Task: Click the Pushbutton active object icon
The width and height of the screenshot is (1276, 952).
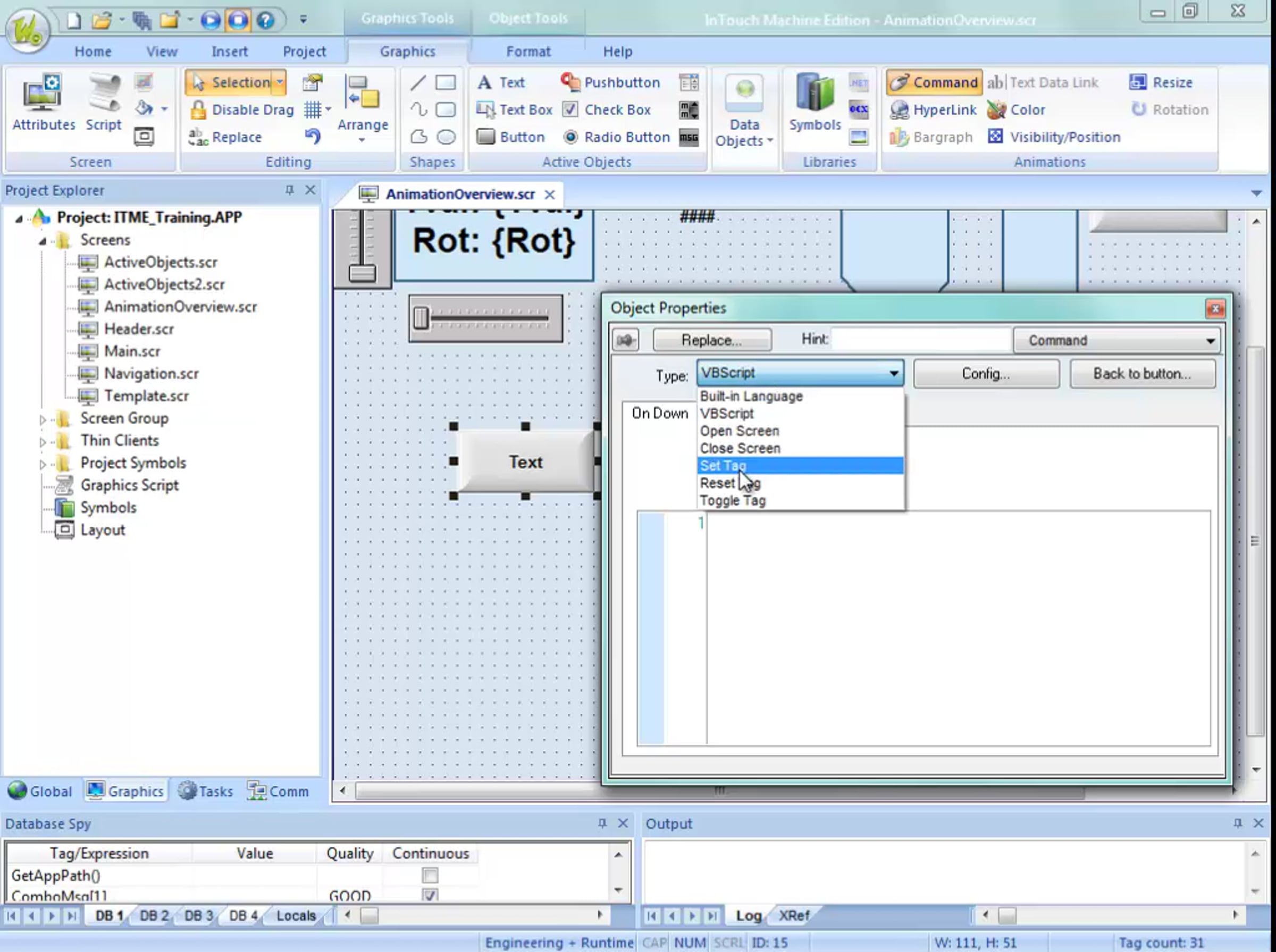Action: [x=570, y=82]
